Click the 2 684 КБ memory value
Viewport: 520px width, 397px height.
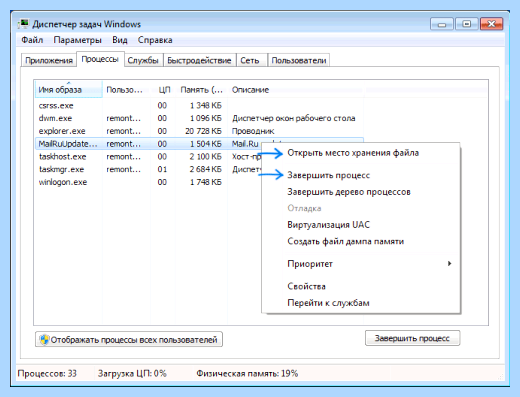tap(205, 169)
